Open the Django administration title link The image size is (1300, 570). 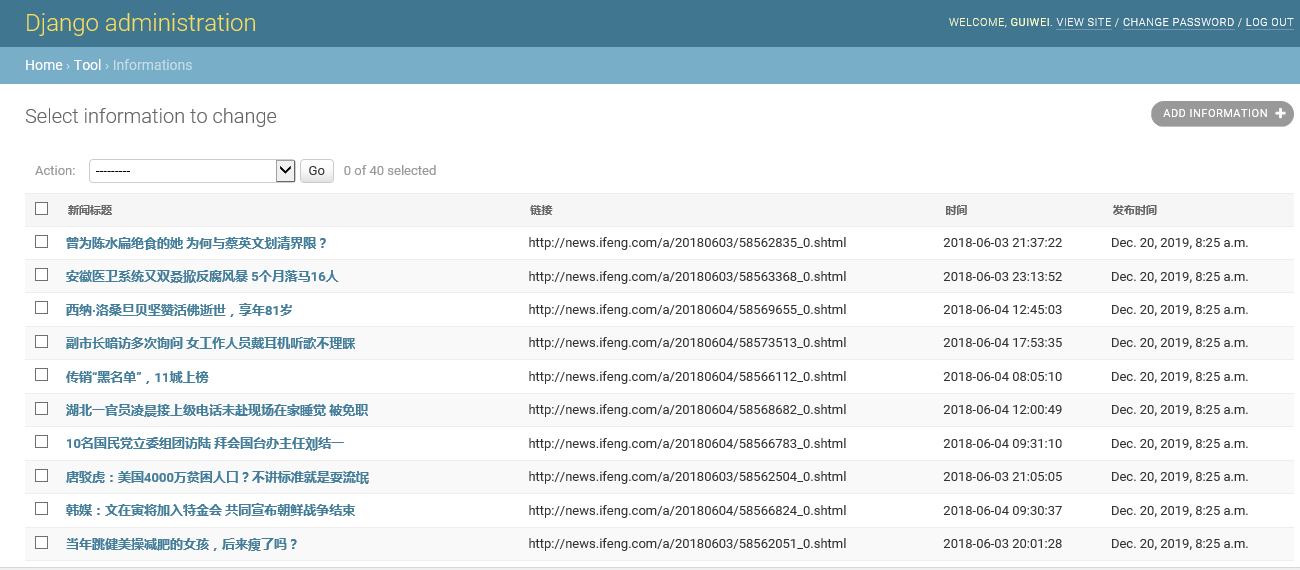click(x=141, y=23)
